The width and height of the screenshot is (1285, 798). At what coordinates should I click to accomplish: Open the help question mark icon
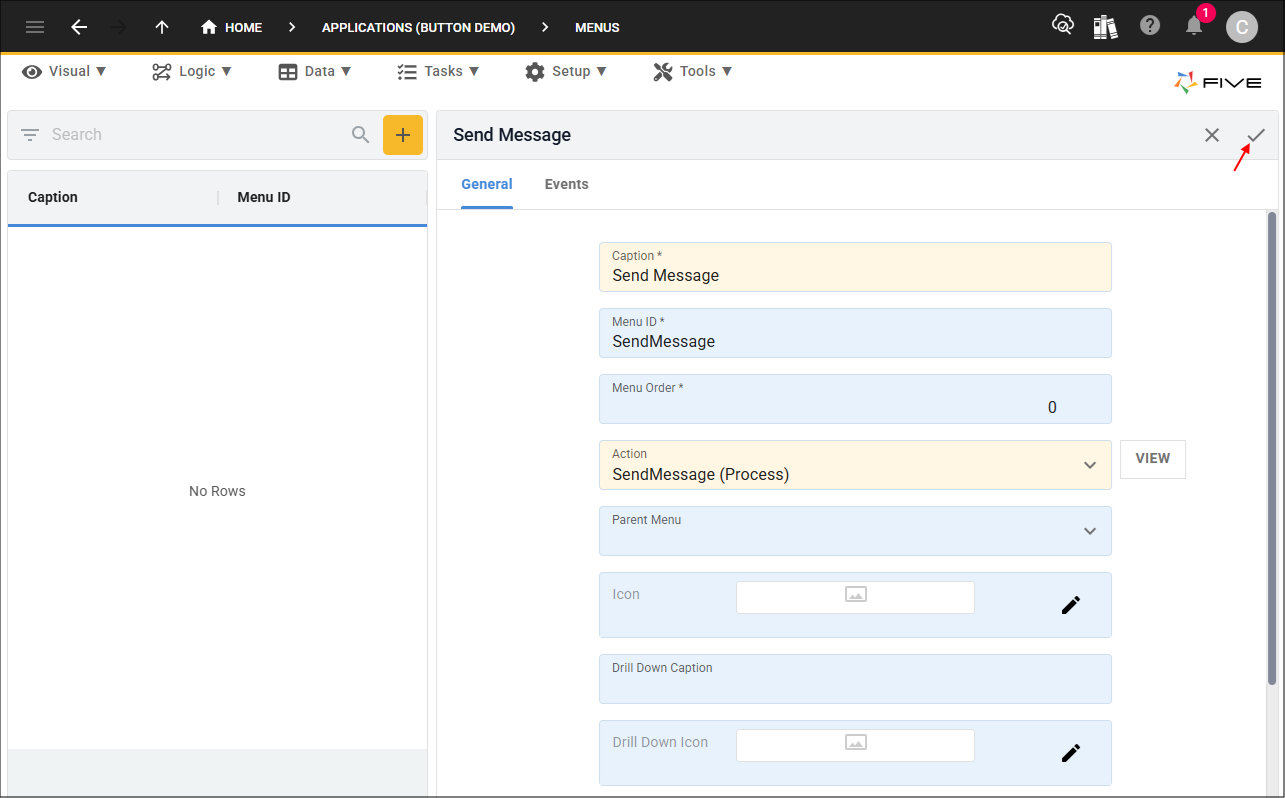click(1150, 26)
